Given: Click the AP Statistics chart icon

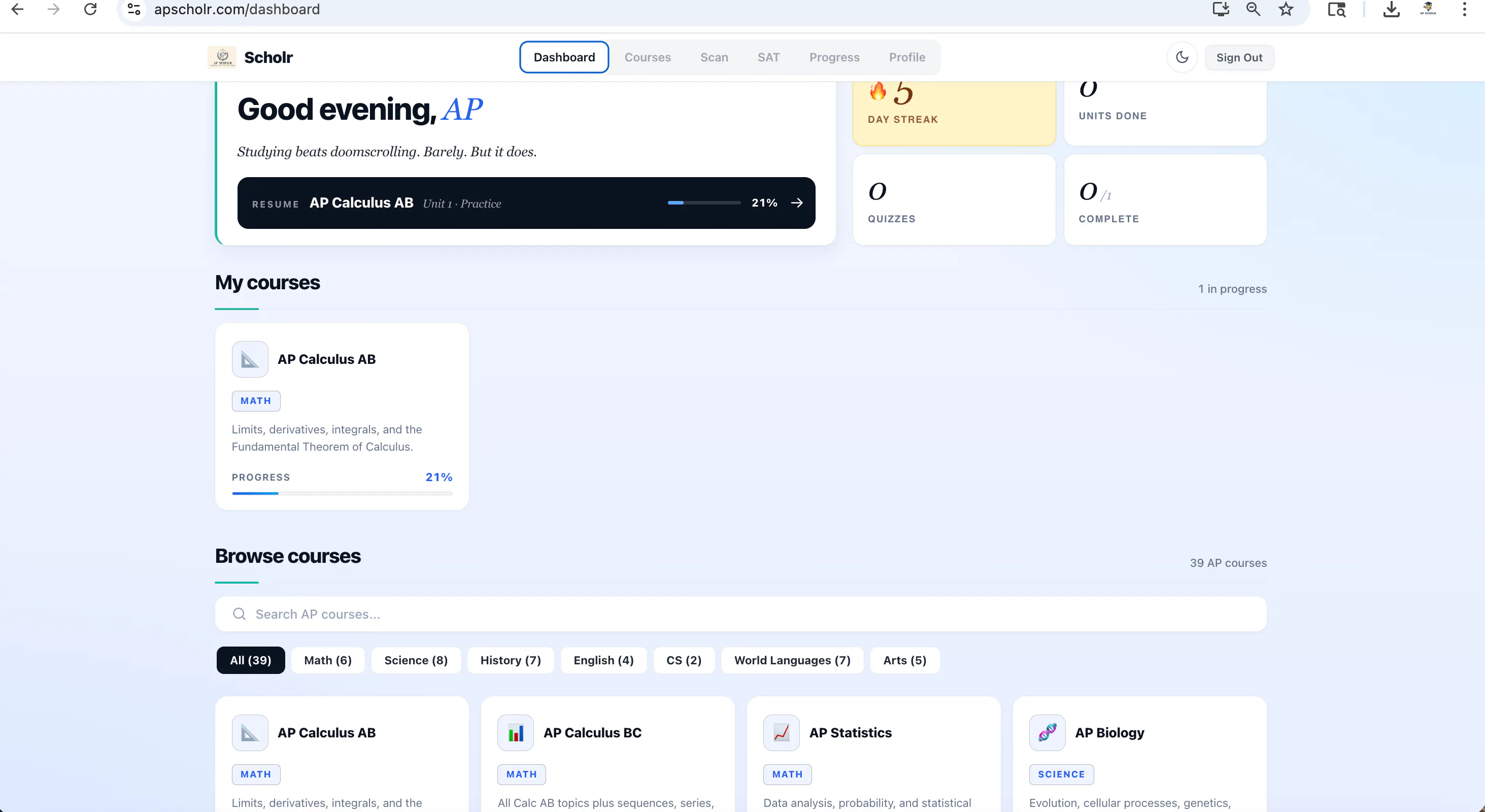Looking at the screenshot, I should [x=781, y=732].
